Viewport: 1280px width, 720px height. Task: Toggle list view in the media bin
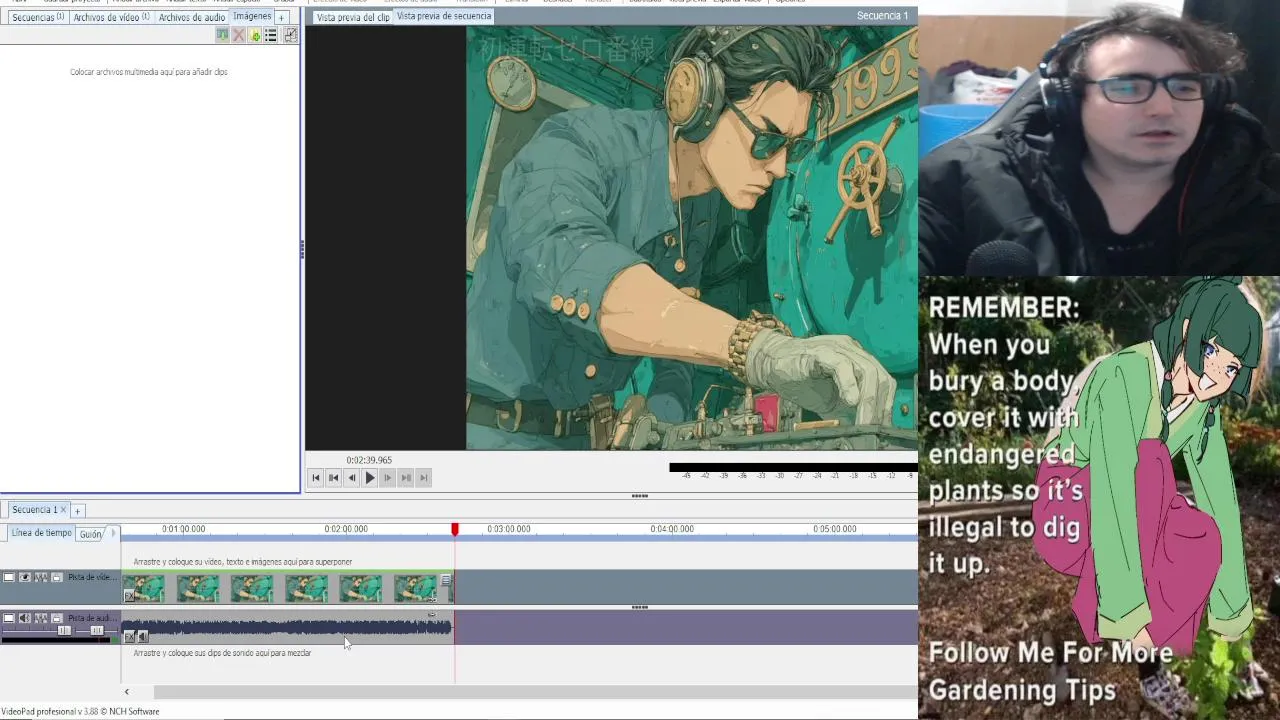pos(271,35)
